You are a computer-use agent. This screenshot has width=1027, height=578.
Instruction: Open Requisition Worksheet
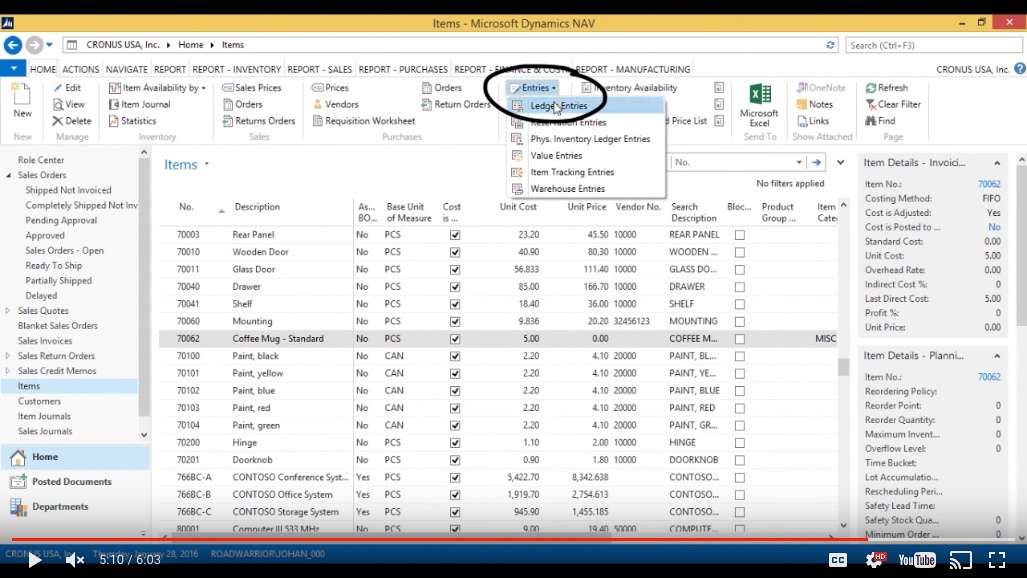(364, 121)
